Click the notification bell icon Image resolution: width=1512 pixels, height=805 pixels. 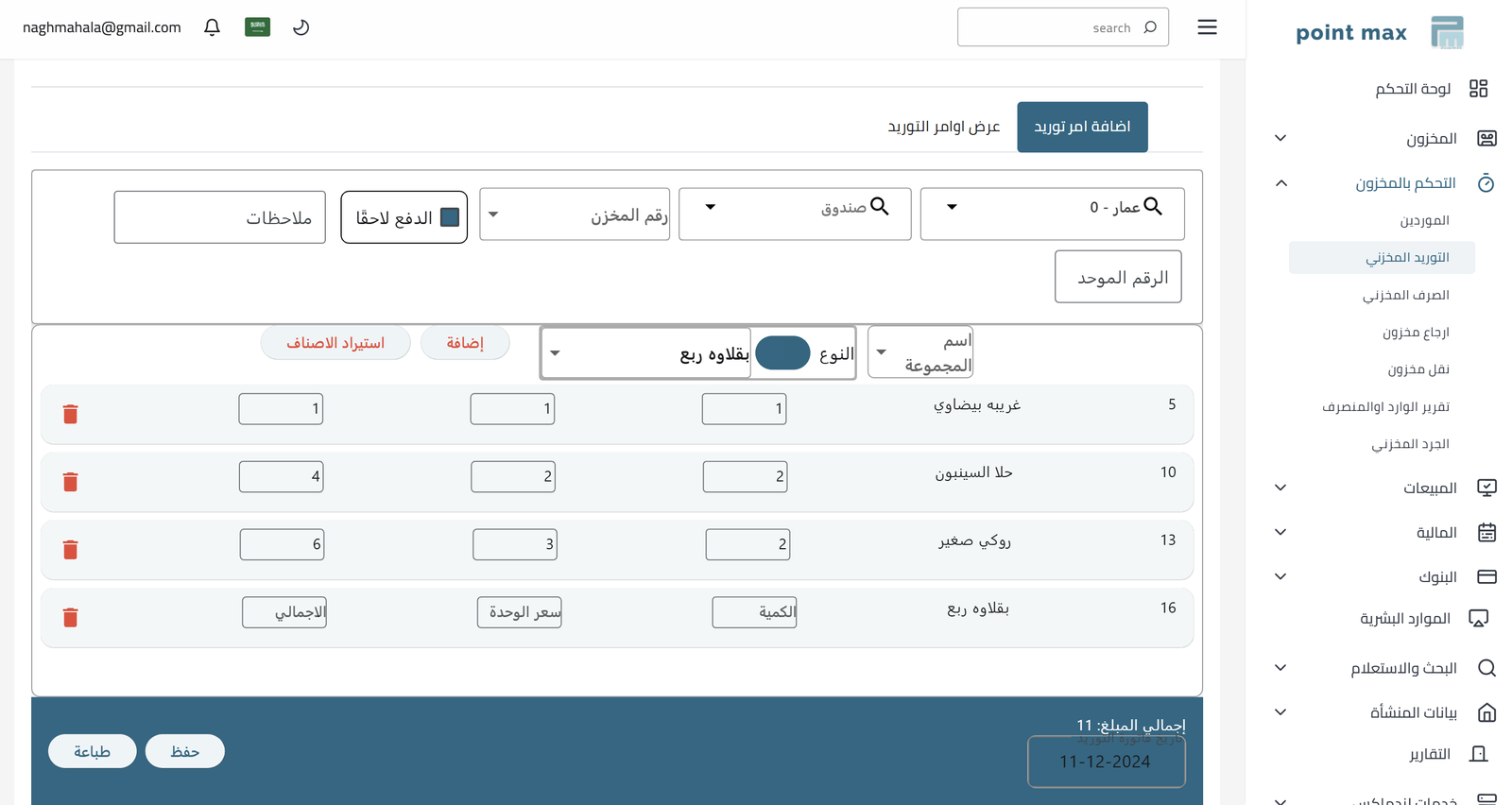[212, 27]
